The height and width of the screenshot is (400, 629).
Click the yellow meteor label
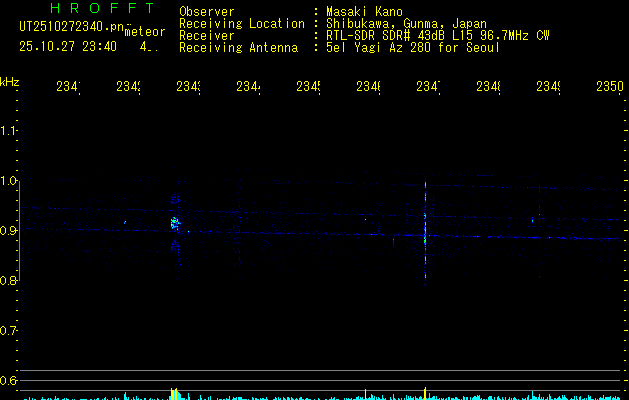point(145,32)
